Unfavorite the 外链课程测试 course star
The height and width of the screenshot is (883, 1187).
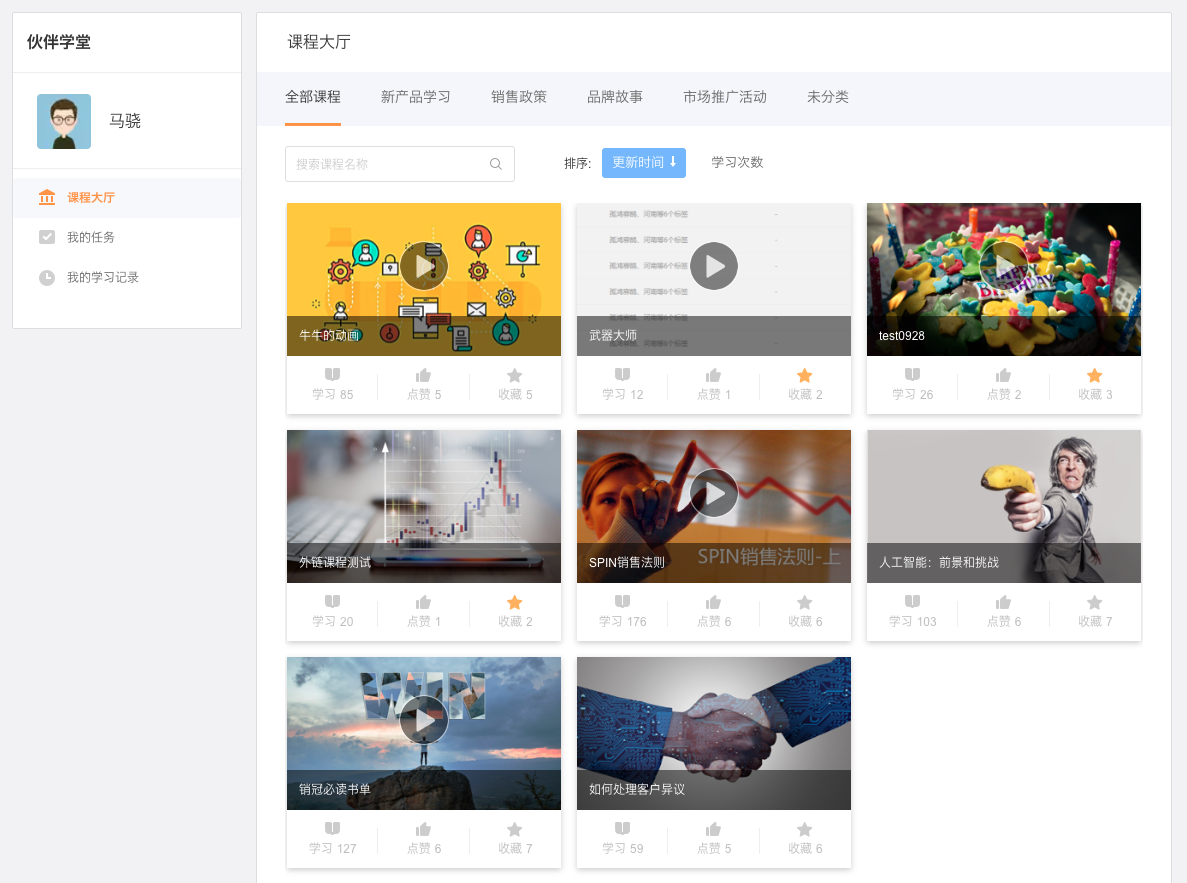515,603
